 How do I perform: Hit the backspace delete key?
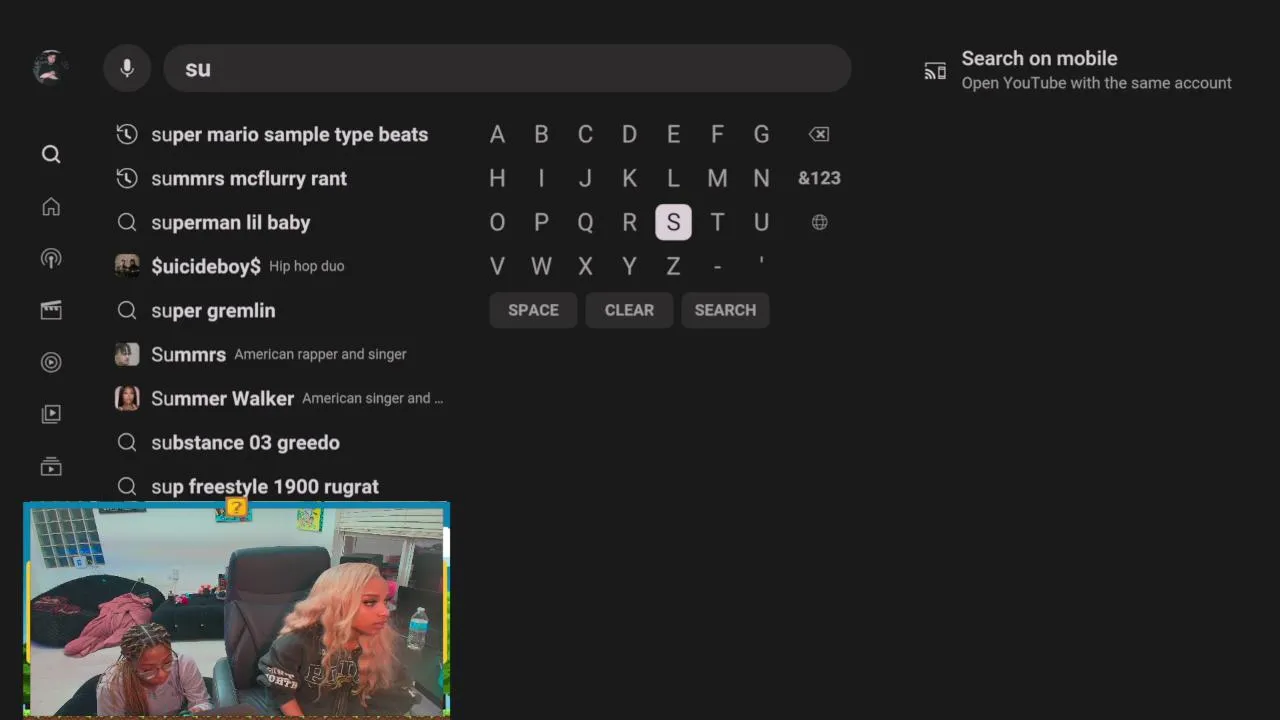point(819,134)
